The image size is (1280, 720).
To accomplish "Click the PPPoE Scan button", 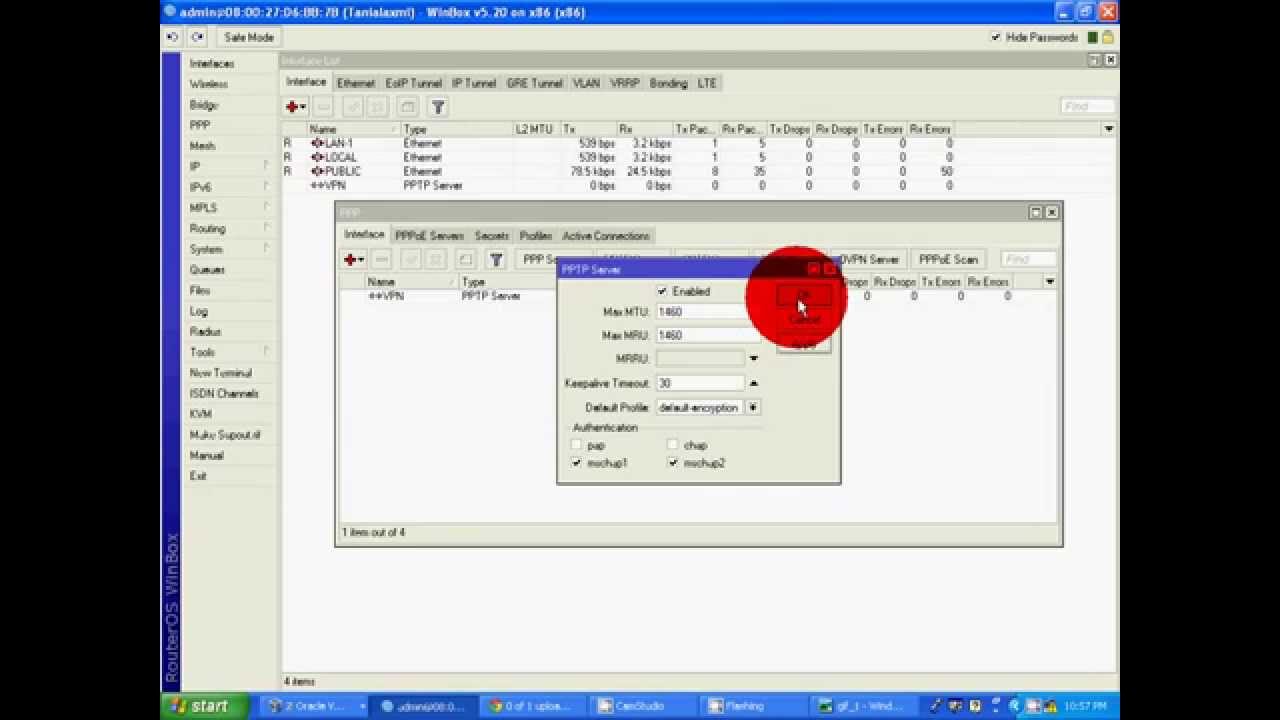I will coord(948,259).
